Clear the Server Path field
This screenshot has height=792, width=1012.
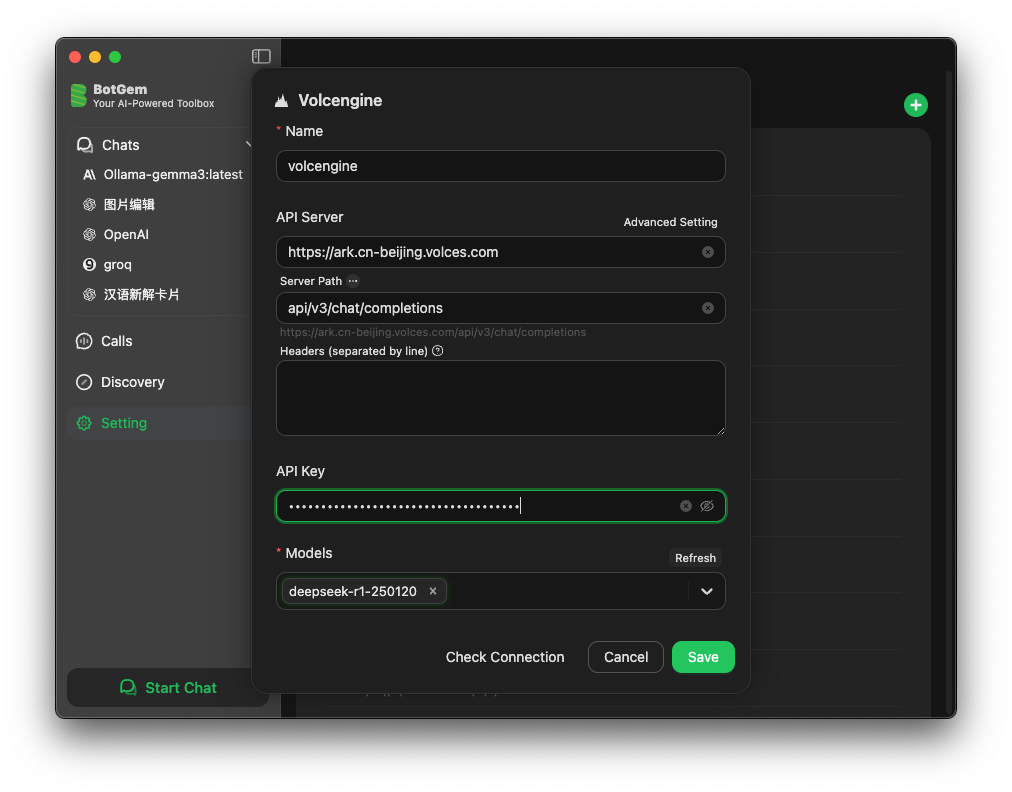pyautogui.click(x=707, y=308)
